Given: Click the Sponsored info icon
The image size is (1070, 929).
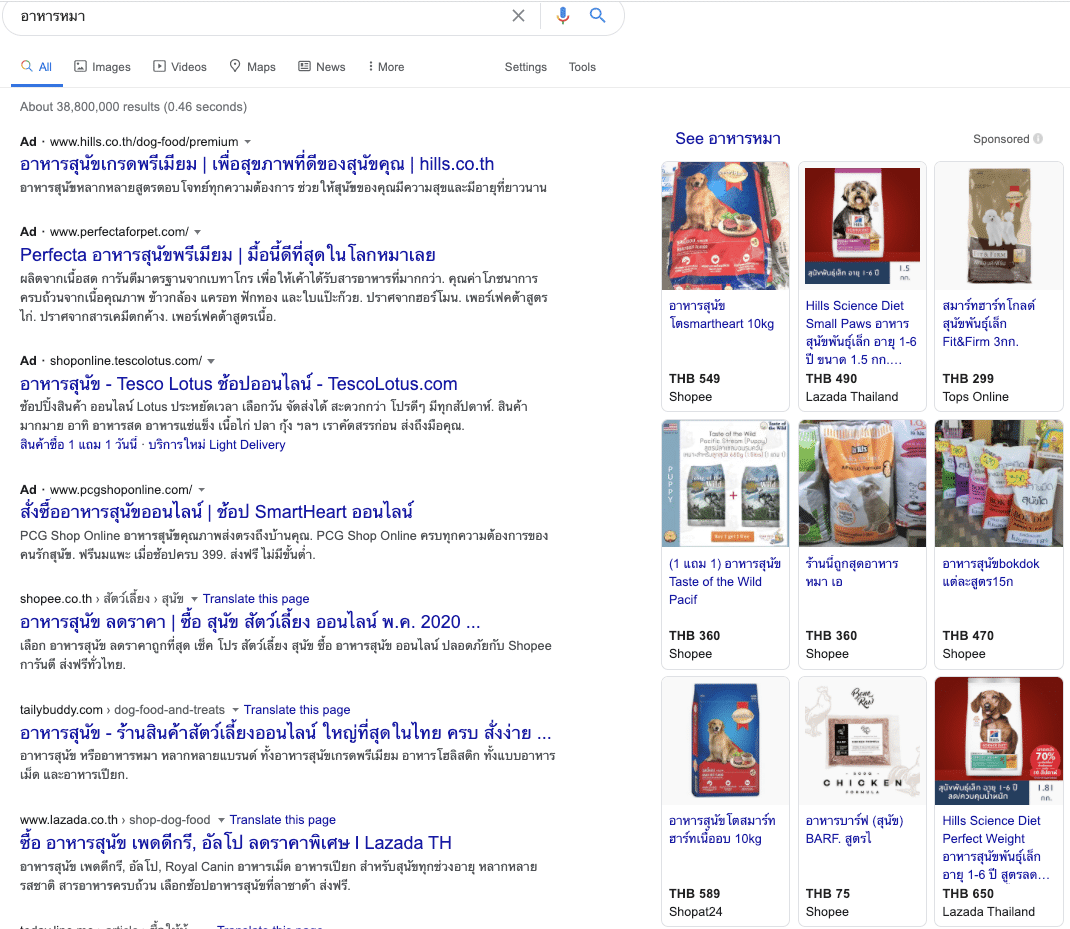Looking at the screenshot, I should click(x=1038, y=139).
